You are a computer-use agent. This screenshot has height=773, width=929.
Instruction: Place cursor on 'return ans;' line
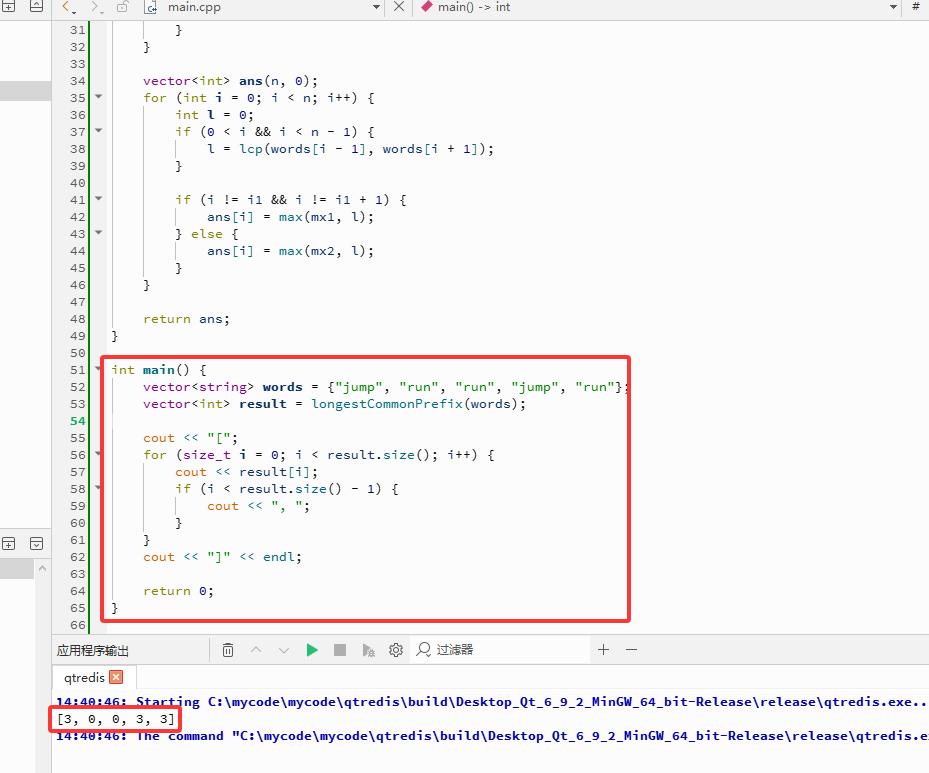pos(186,319)
